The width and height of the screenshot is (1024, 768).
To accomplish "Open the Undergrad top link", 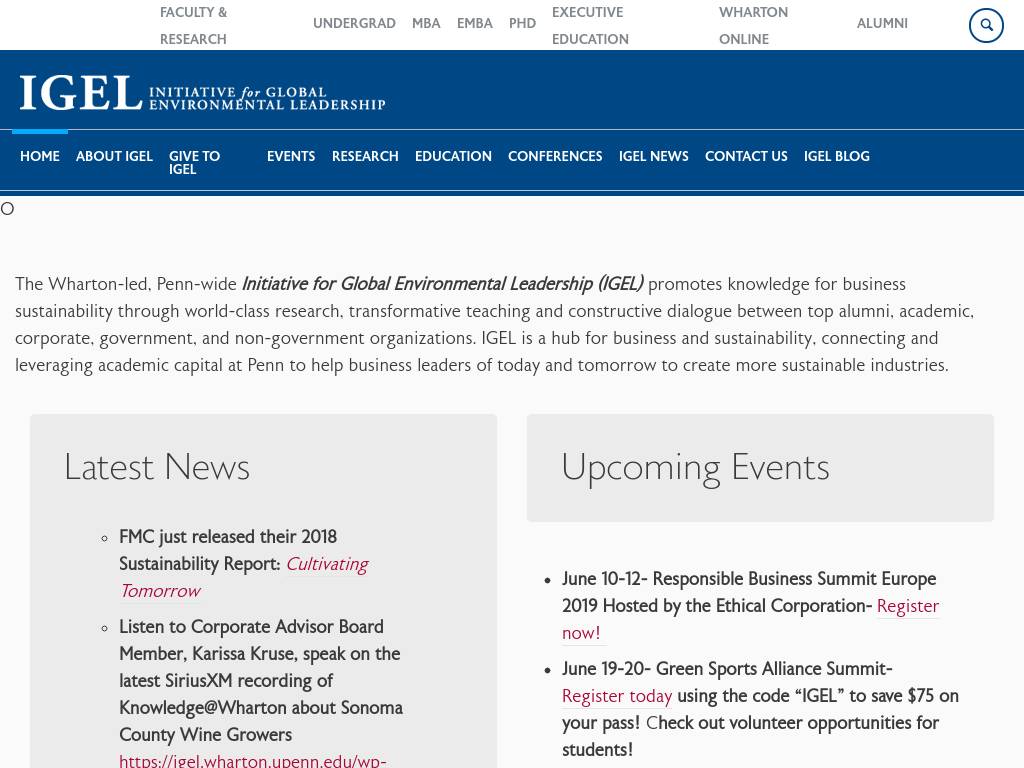I will click(x=354, y=24).
